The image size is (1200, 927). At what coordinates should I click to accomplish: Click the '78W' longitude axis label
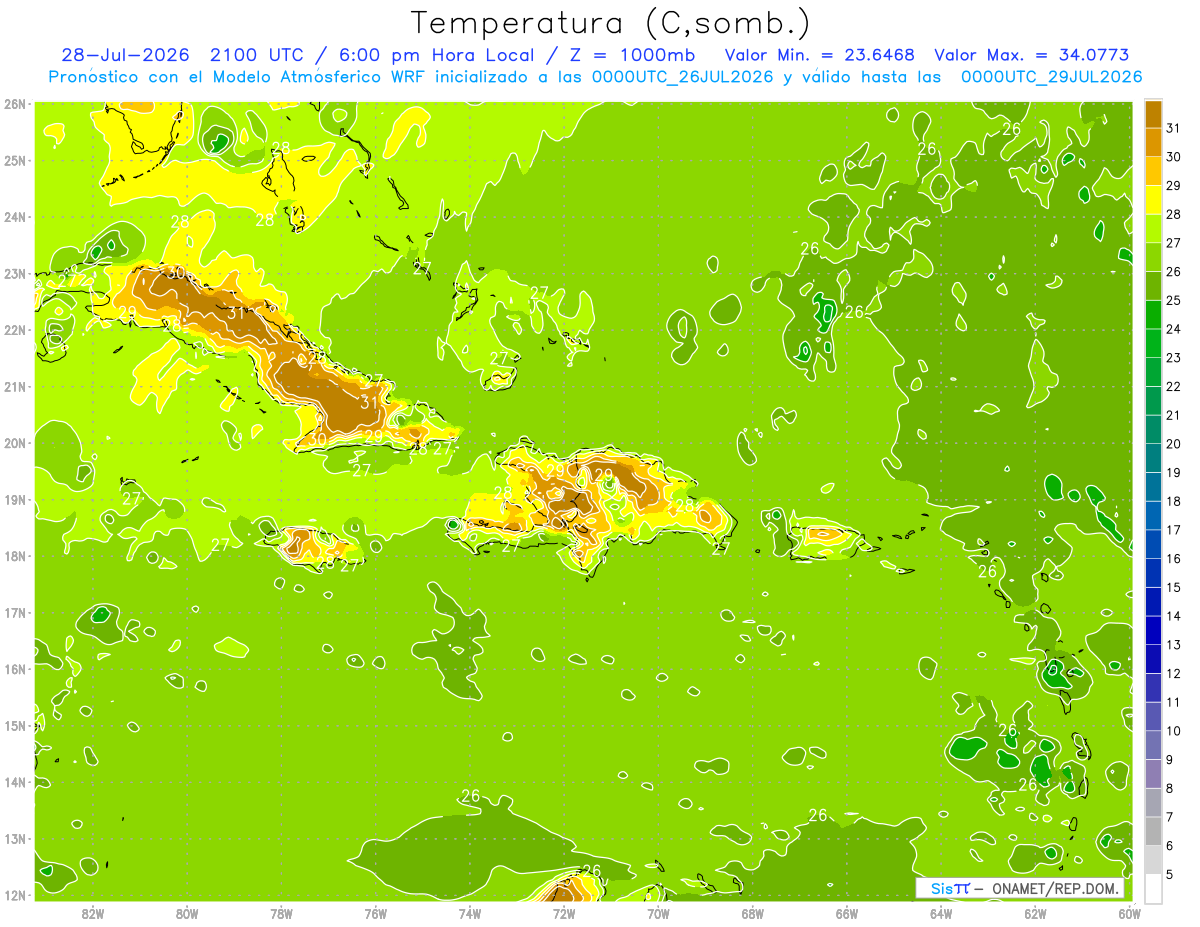coord(281,913)
